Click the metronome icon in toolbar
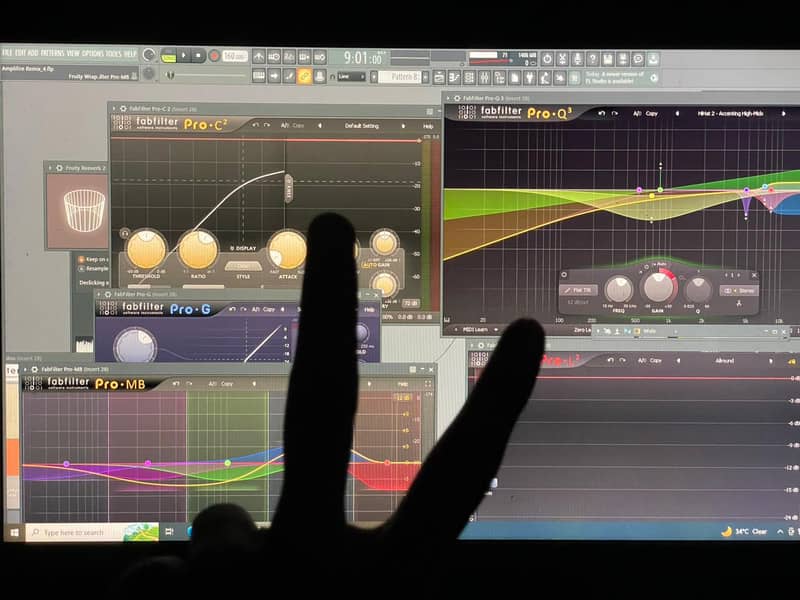 tap(259, 57)
